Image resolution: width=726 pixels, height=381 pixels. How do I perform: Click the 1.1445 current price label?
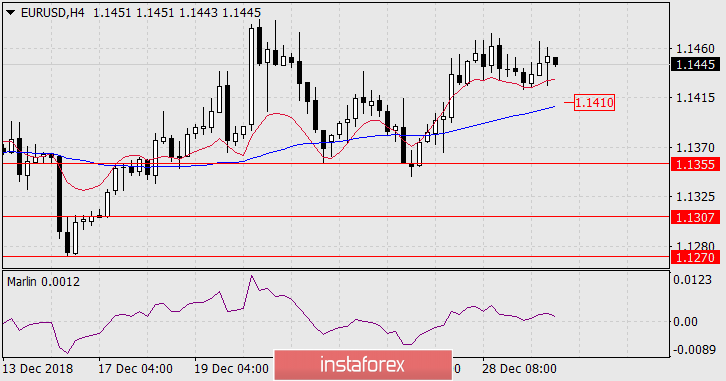pyautogui.click(x=695, y=64)
